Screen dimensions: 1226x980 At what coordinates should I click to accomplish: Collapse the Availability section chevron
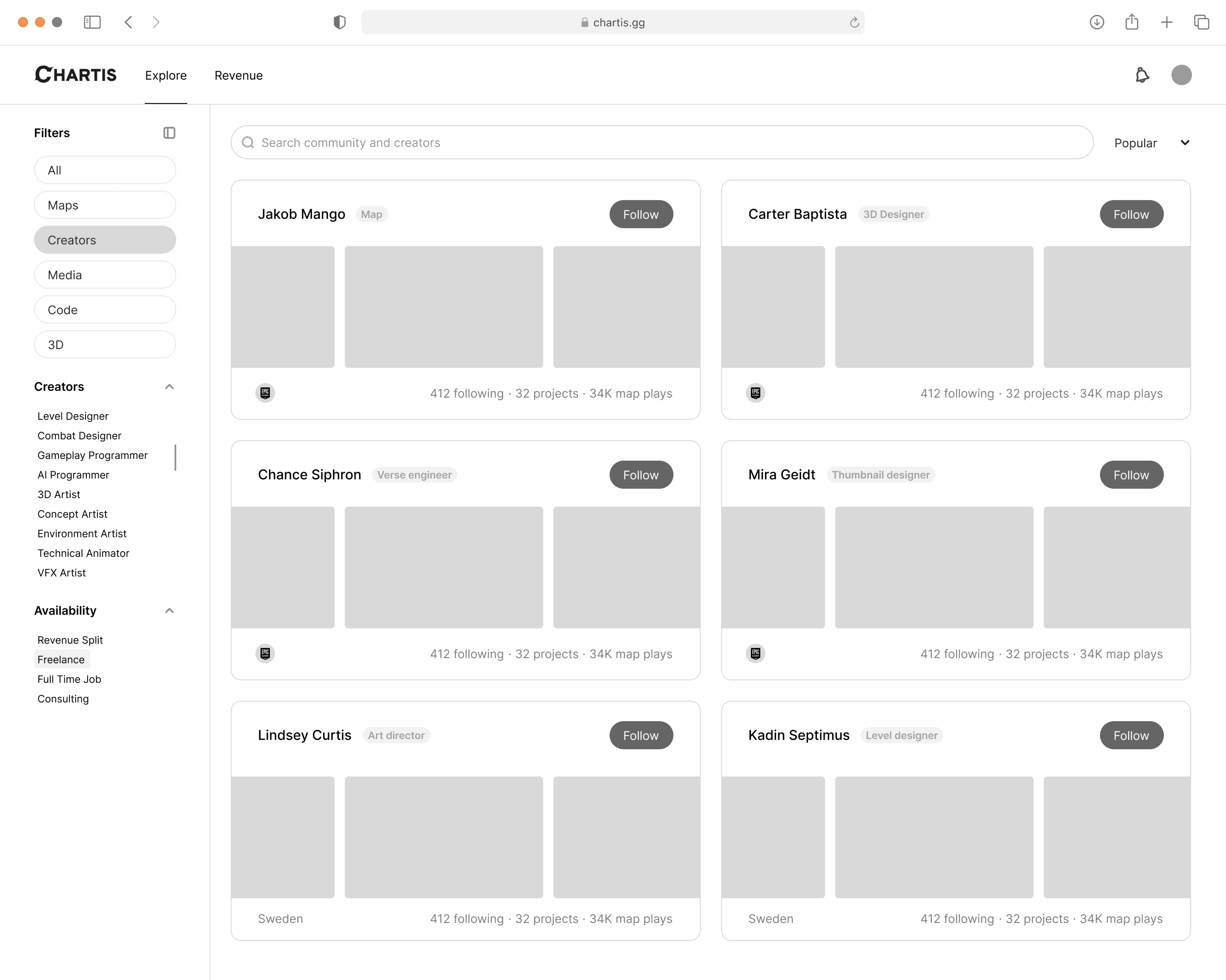169,610
